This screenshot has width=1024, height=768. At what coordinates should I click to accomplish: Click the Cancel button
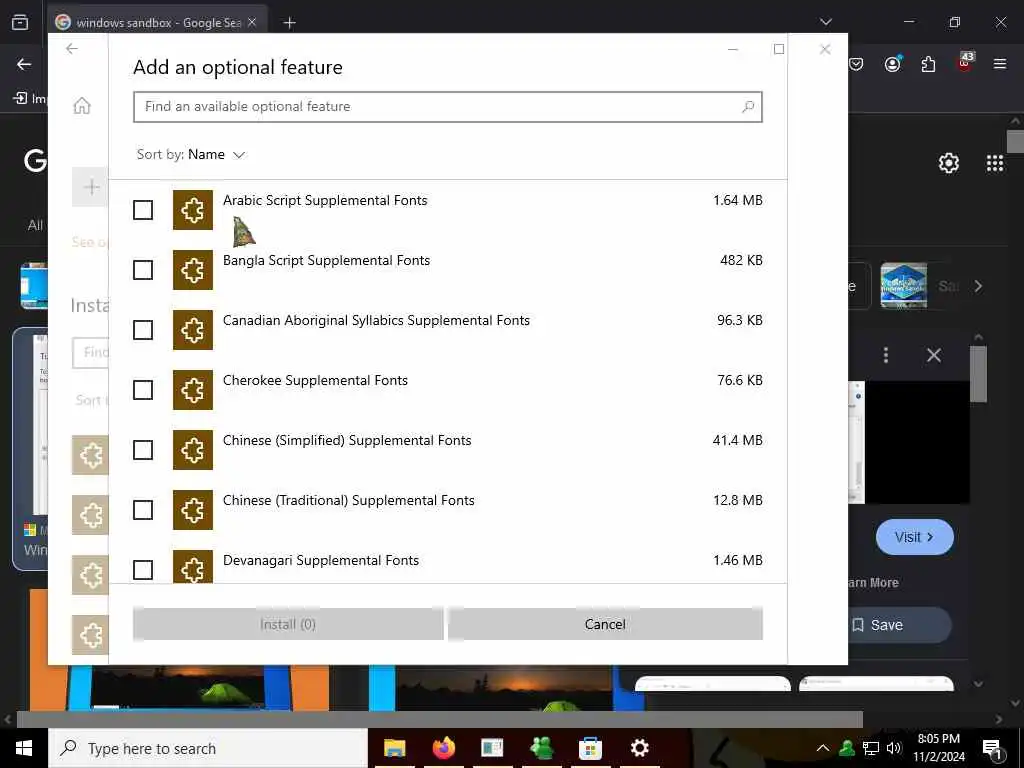pos(605,624)
